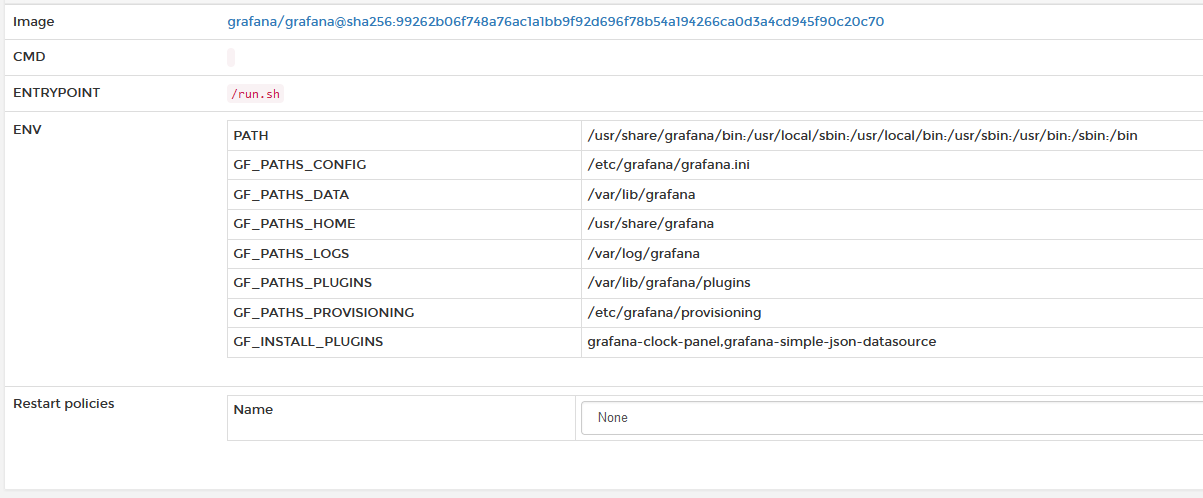1203x498 pixels.
Task: Click the /var/lib/grafana value of GF_PATHS_DATA
Action: [x=641, y=195]
